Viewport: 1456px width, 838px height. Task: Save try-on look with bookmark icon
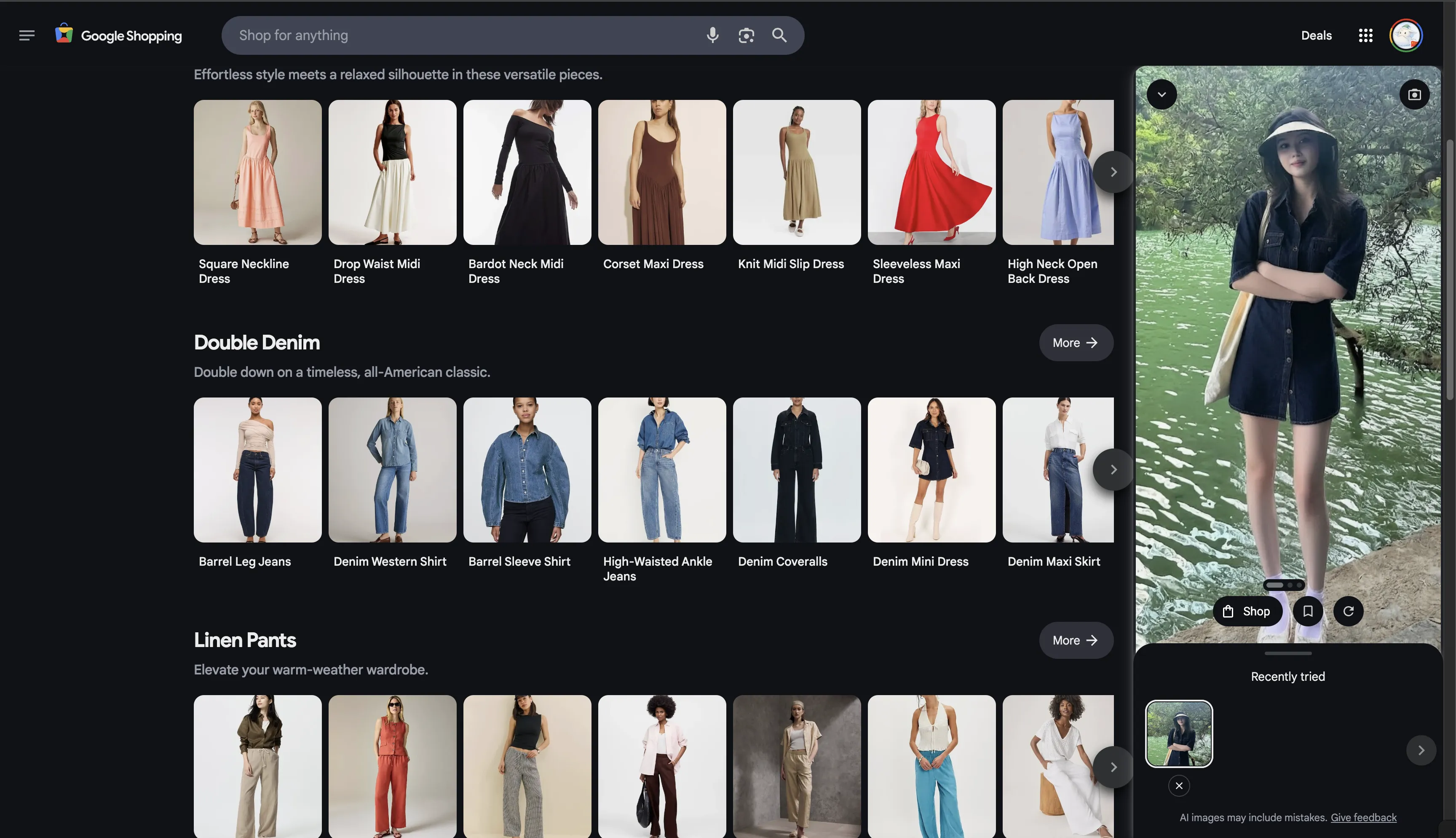coord(1308,611)
